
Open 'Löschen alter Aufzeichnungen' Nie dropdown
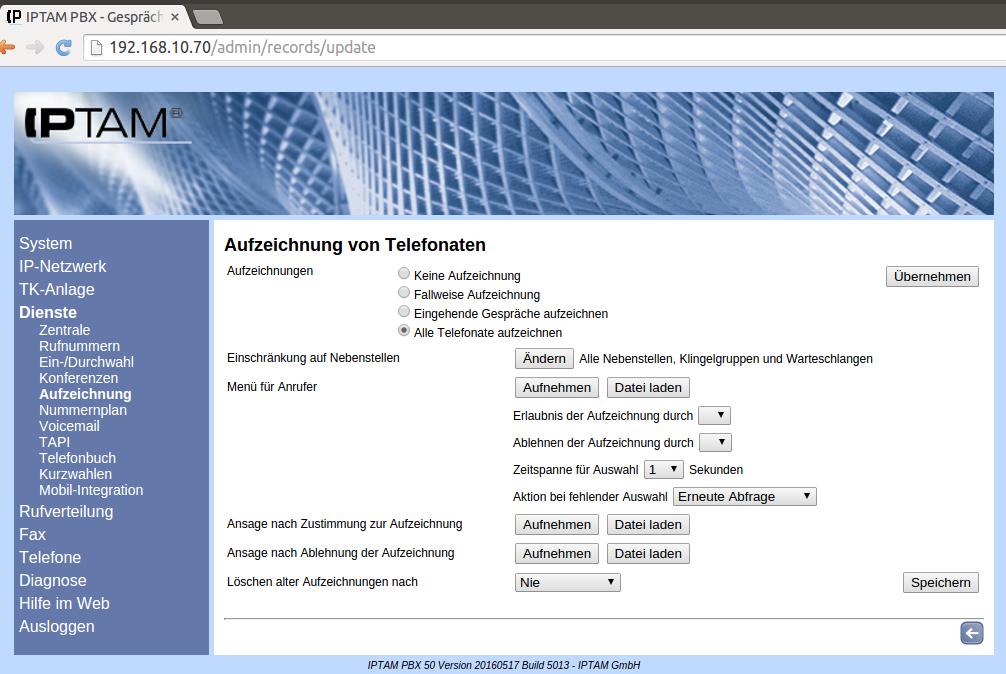(567, 582)
